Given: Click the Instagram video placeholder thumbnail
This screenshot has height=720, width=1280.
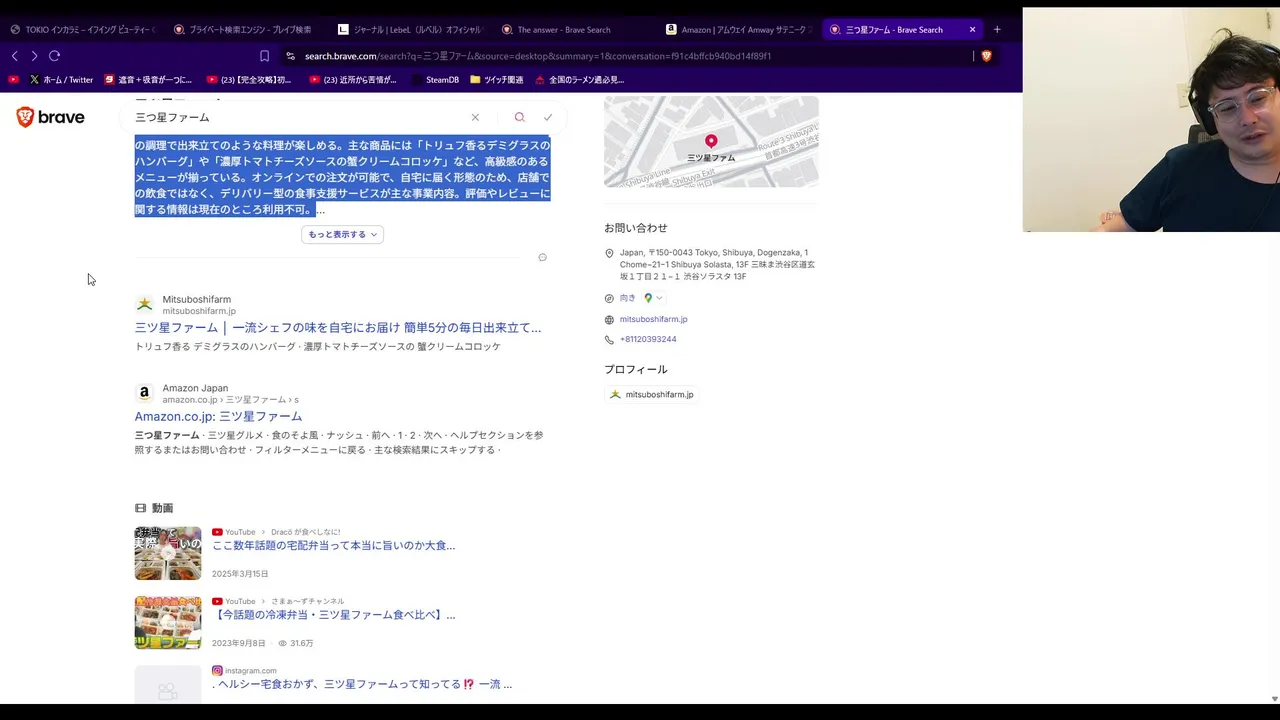Looking at the screenshot, I should tap(168, 685).
